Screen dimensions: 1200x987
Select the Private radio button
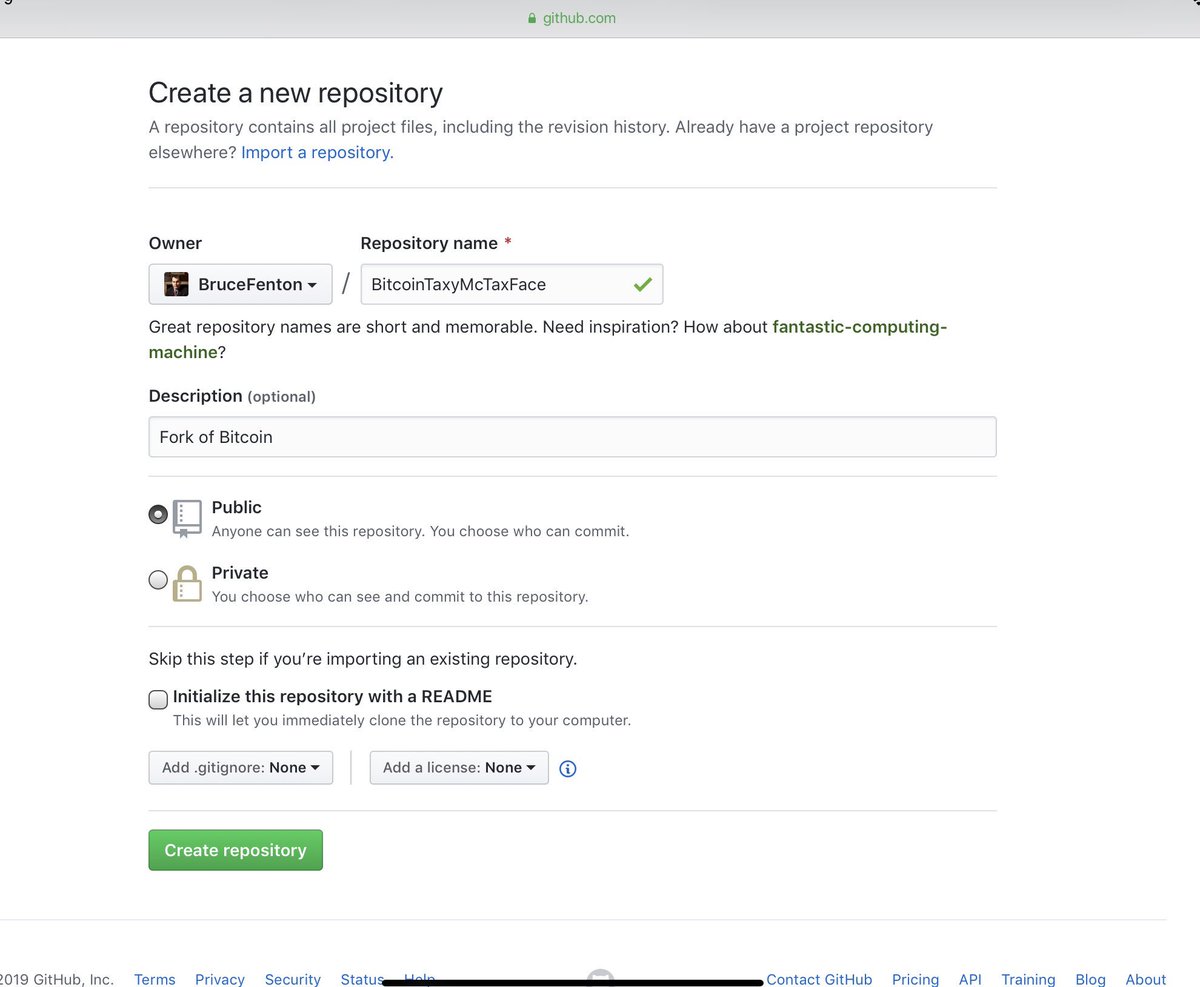pyautogui.click(x=158, y=579)
